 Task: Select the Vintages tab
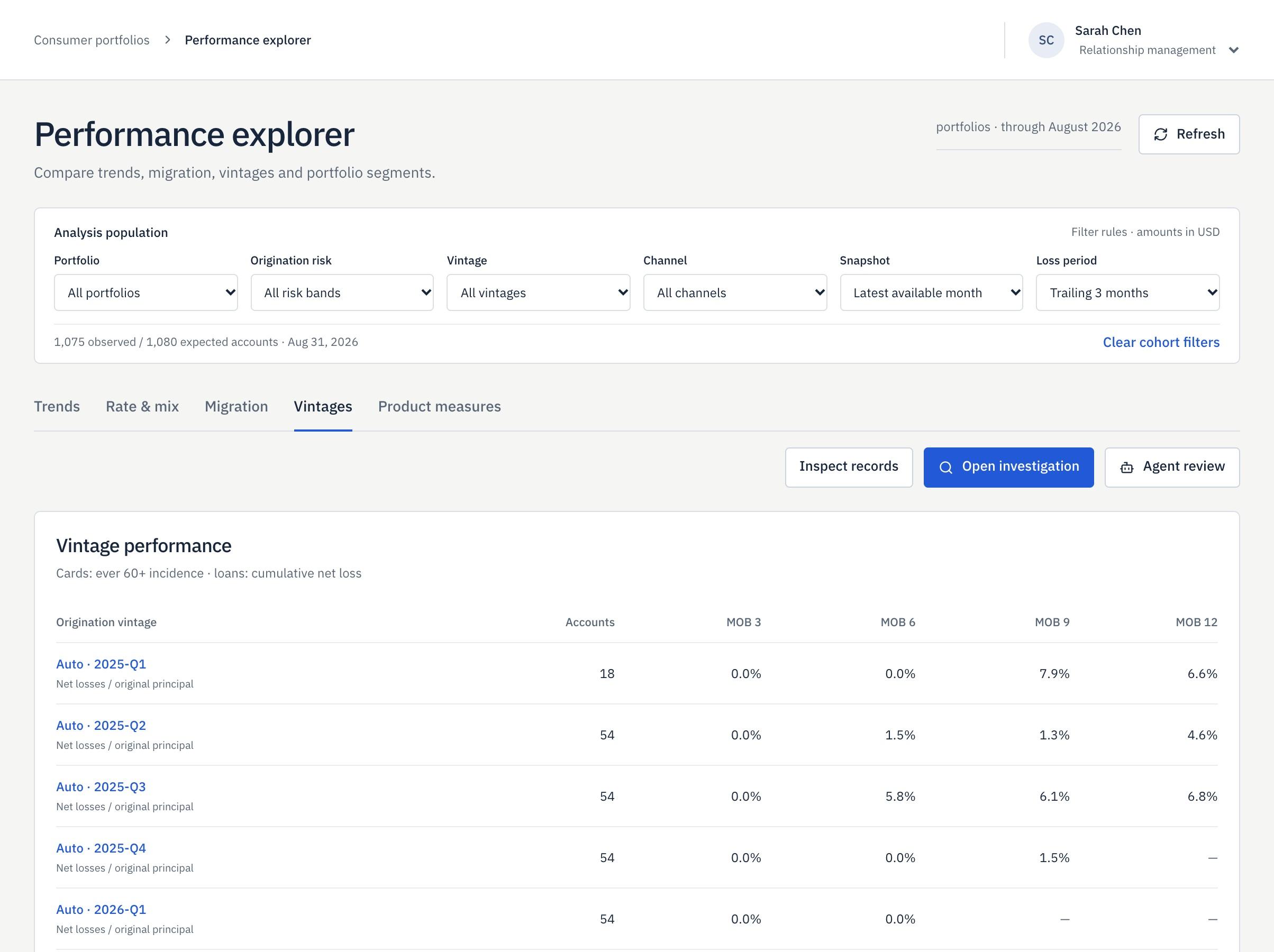323,407
